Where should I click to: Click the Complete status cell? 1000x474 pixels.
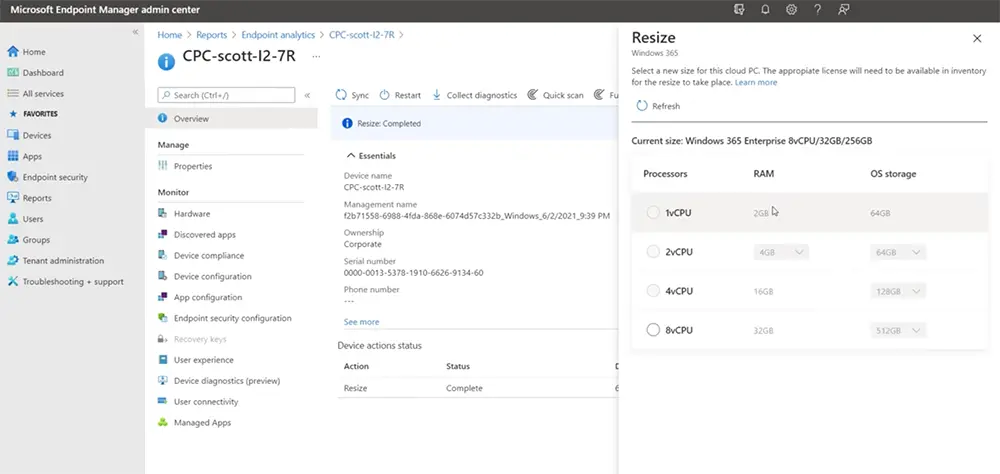pyautogui.click(x=464, y=388)
